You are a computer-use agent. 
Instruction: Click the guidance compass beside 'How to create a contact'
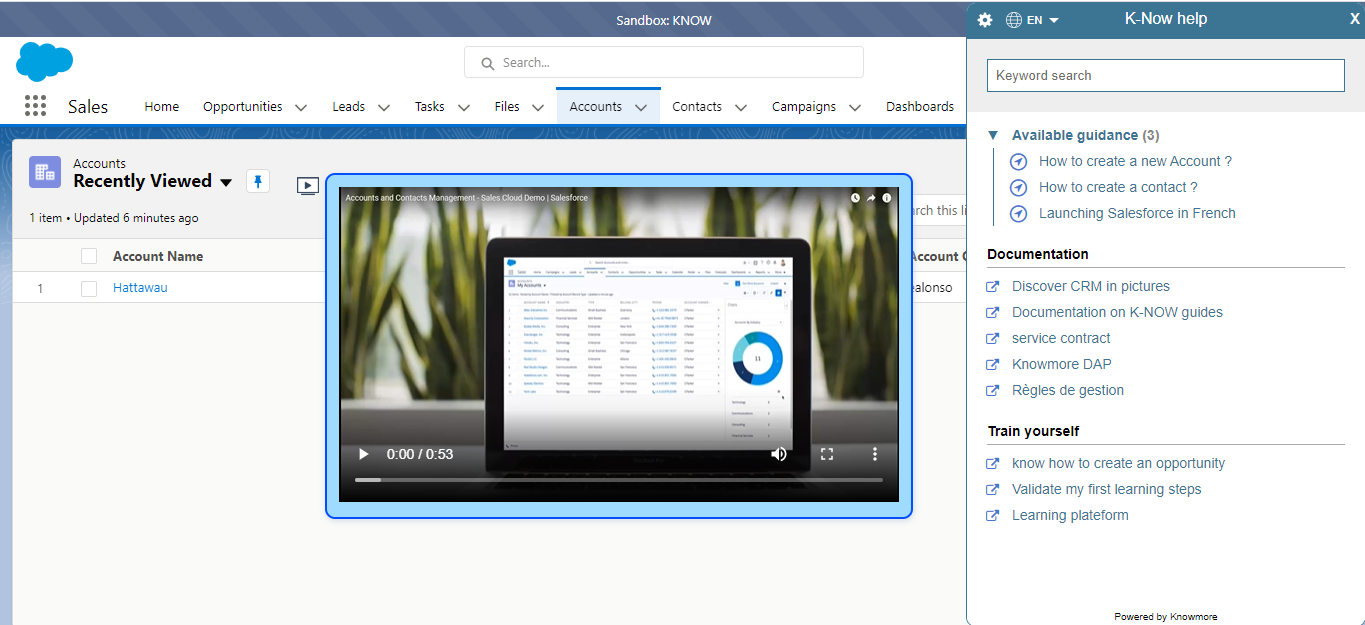pyautogui.click(x=1018, y=187)
